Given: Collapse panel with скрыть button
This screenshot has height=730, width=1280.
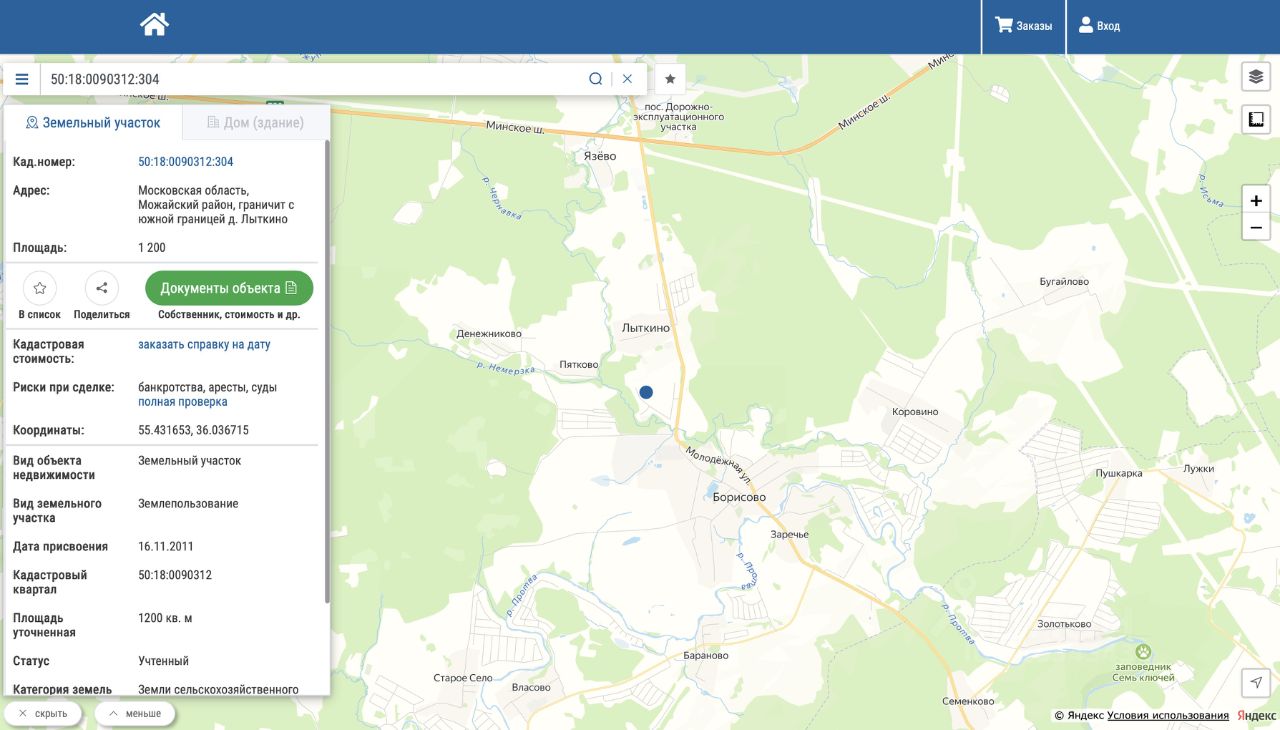Looking at the screenshot, I should (x=43, y=713).
